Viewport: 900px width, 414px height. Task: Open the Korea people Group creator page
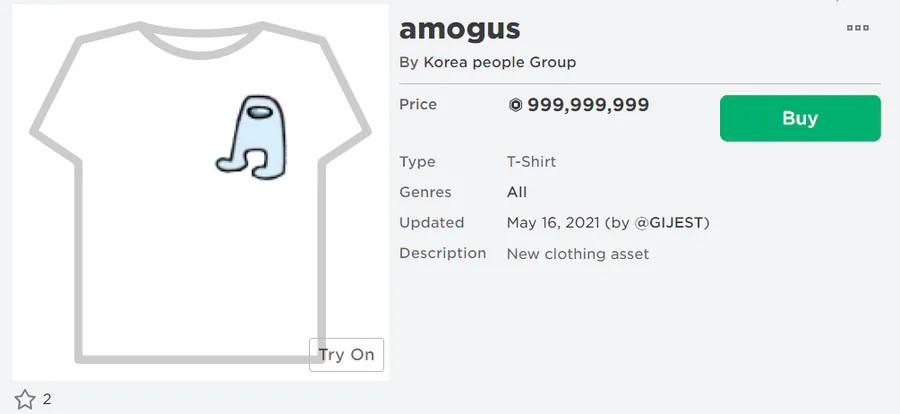[499, 62]
